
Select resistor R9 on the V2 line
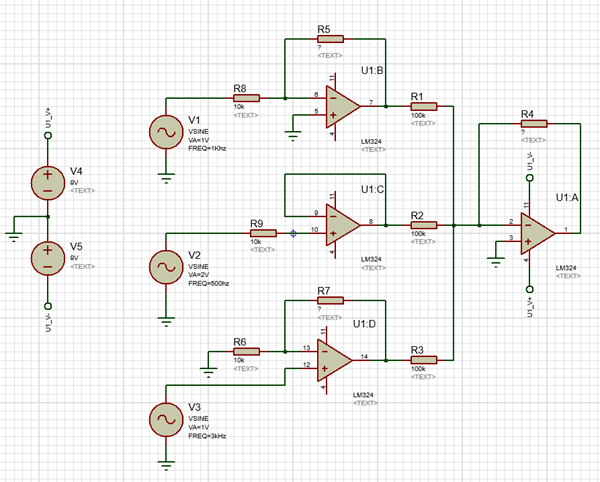[263, 233]
